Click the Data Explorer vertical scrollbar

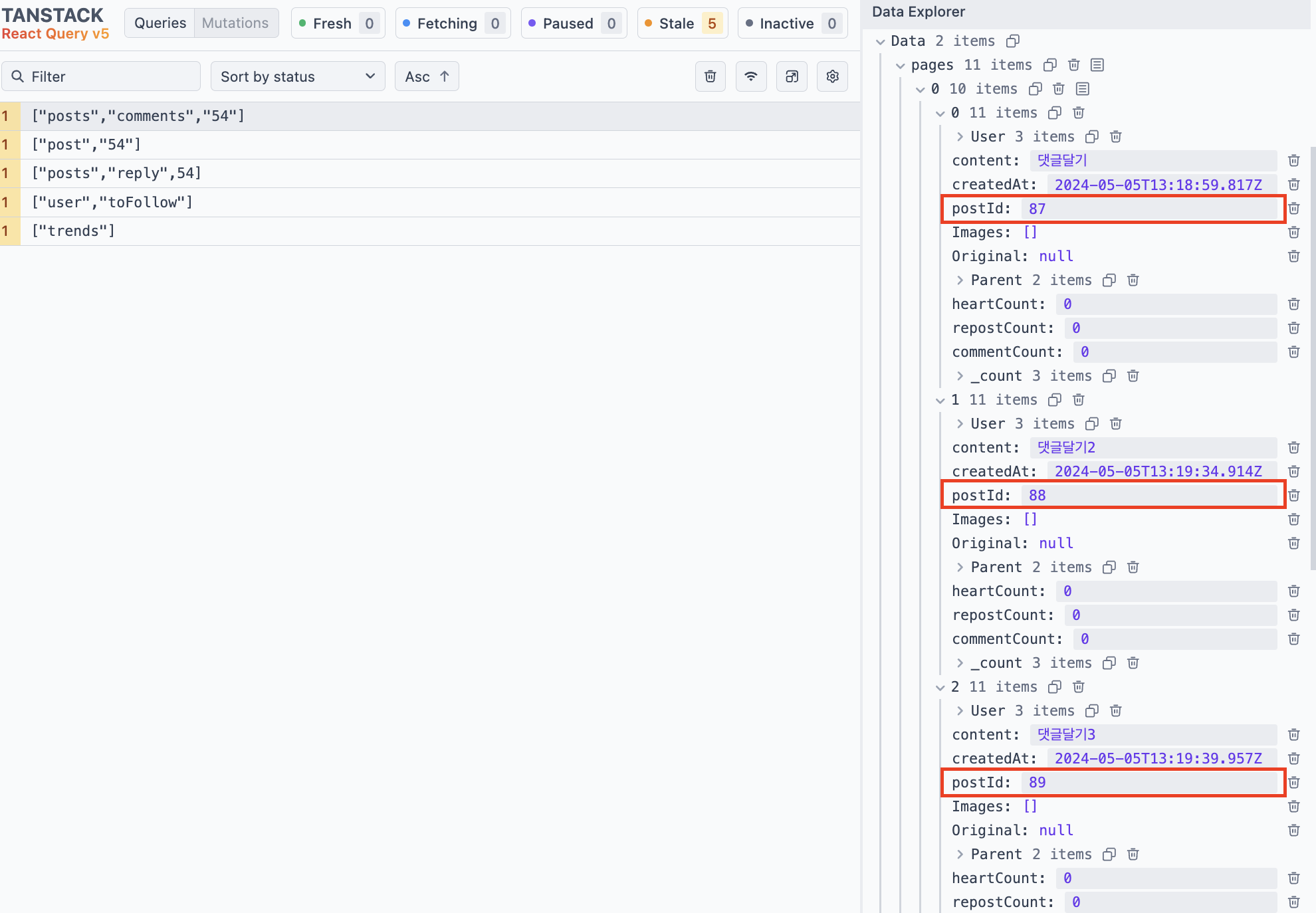tap(1313, 359)
